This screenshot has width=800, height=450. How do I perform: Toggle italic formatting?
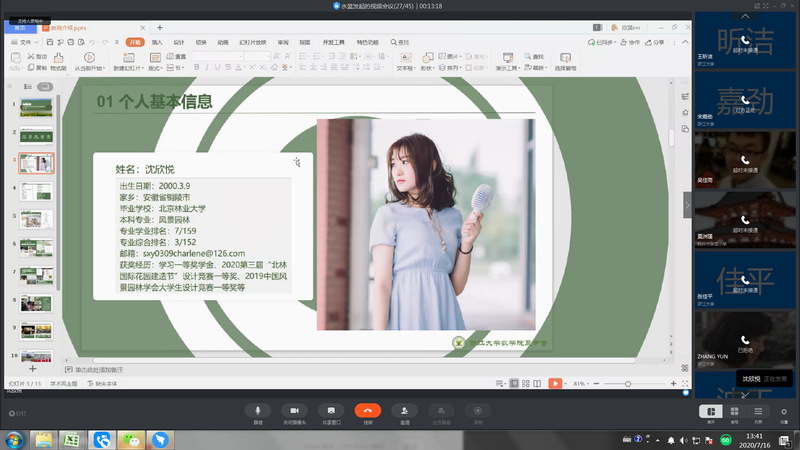pyautogui.click(x=207, y=67)
